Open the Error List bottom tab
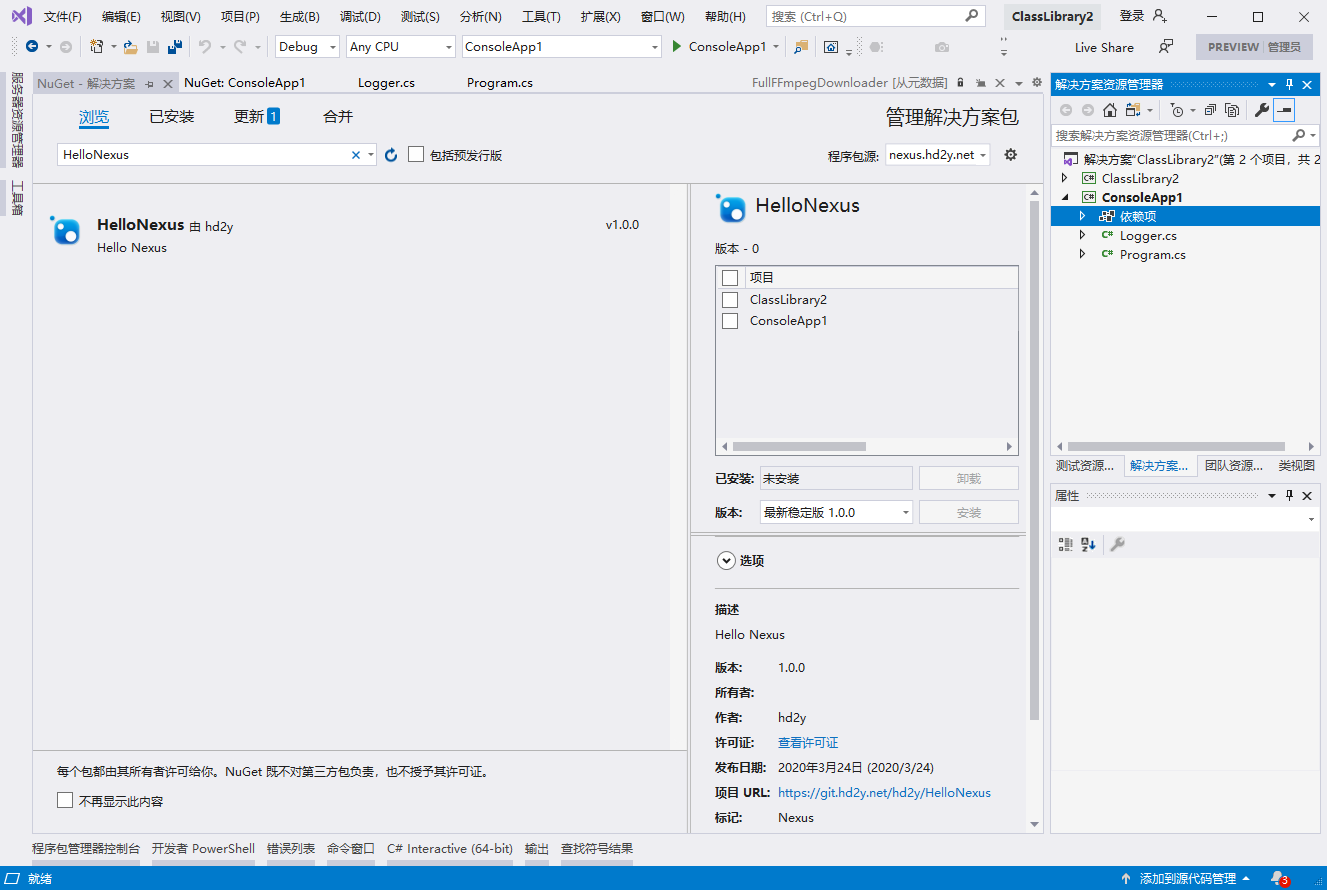This screenshot has width=1327, height=890. pyautogui.click(x=291, y=849)
